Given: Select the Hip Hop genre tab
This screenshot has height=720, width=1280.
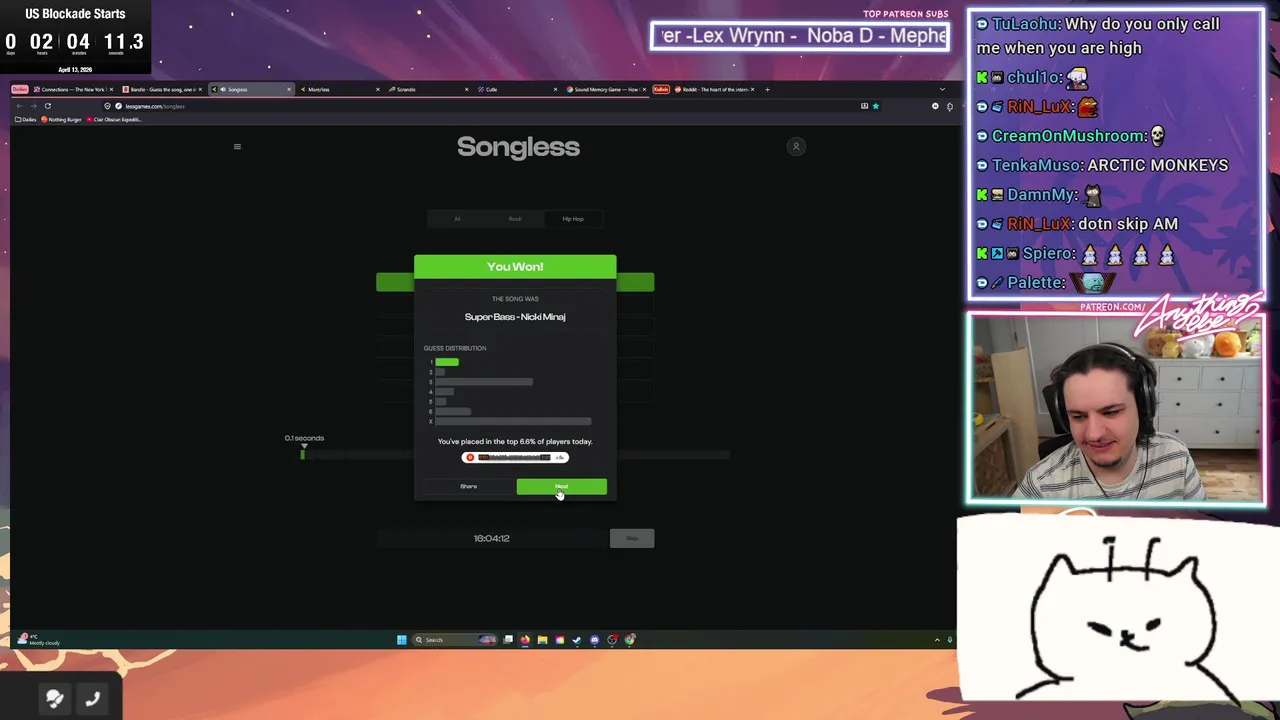Looking at the screenshot, I should click(573, 219).
